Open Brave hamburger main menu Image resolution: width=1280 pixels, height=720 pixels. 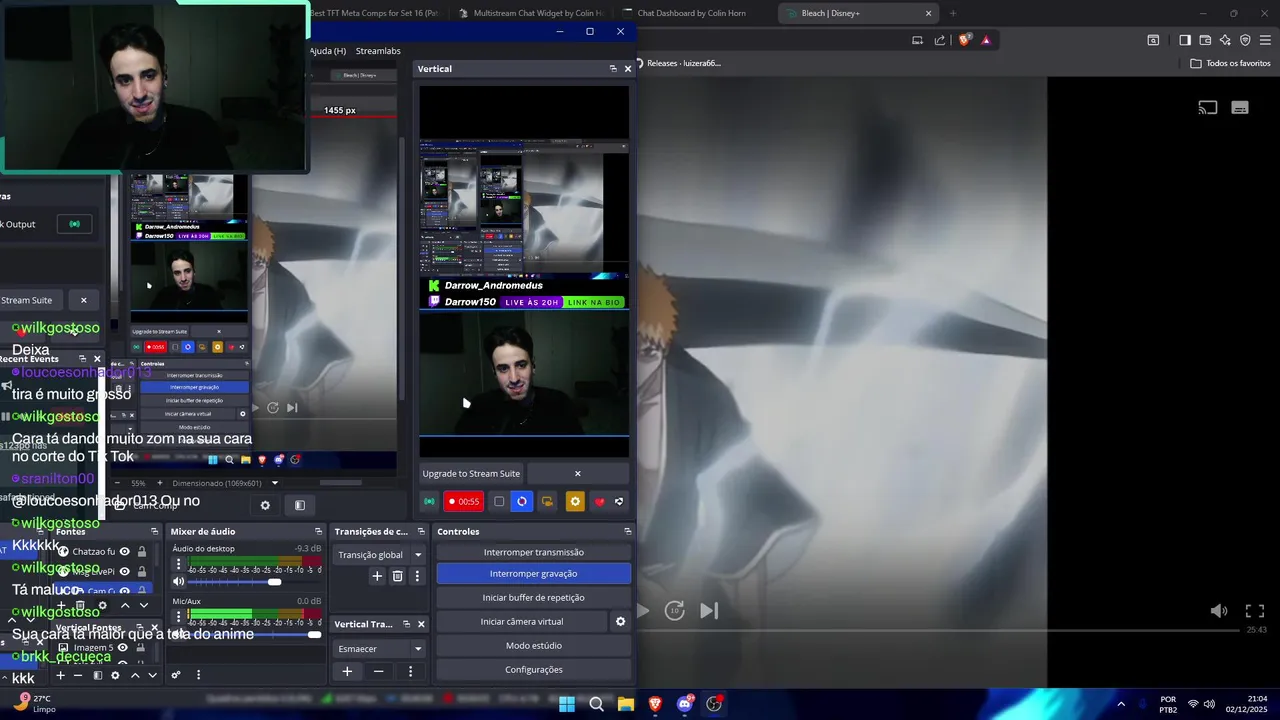pyautogui.click(x=1265, y=40)
